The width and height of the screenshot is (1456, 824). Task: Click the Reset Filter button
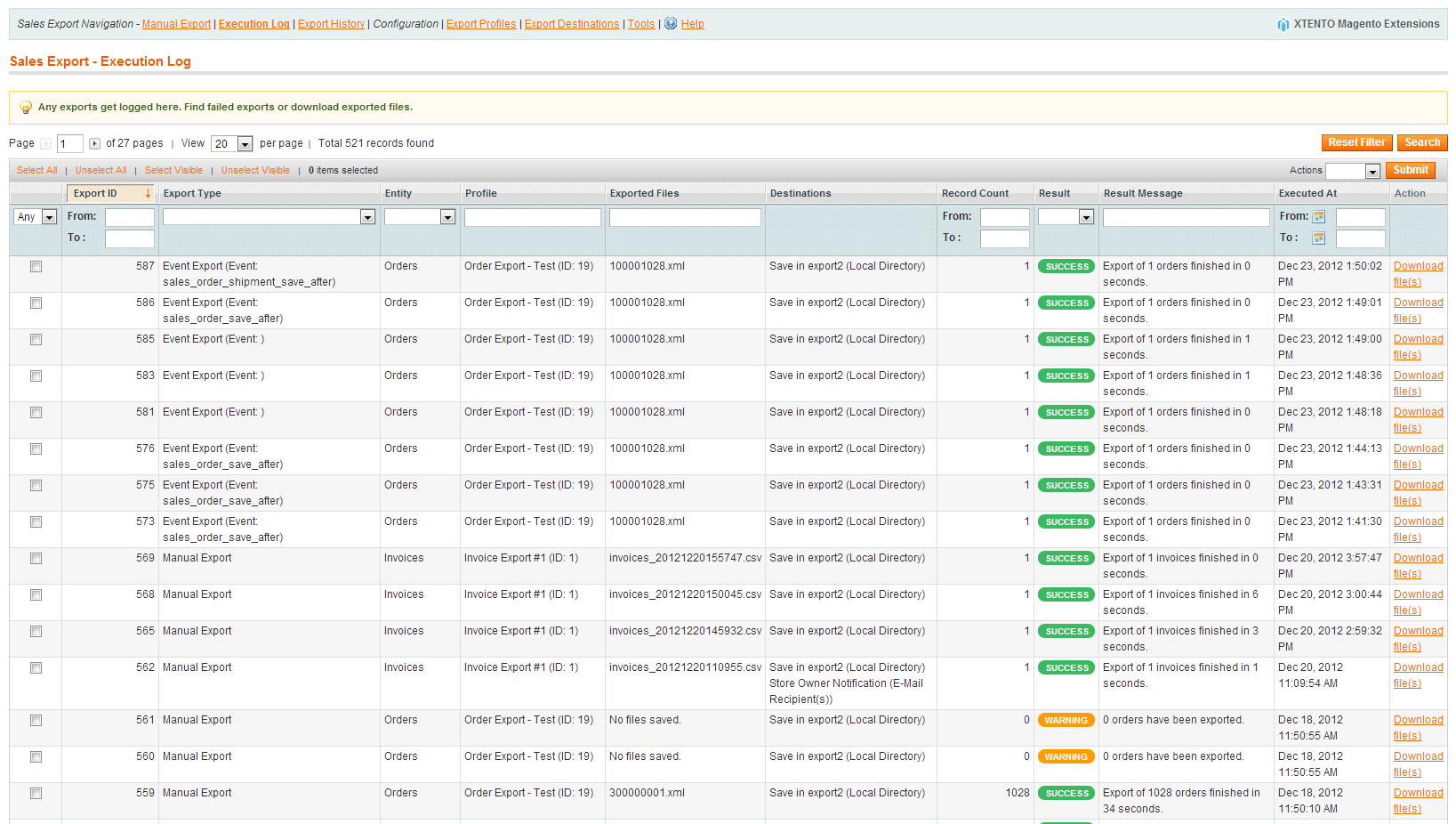[1356, 142]
